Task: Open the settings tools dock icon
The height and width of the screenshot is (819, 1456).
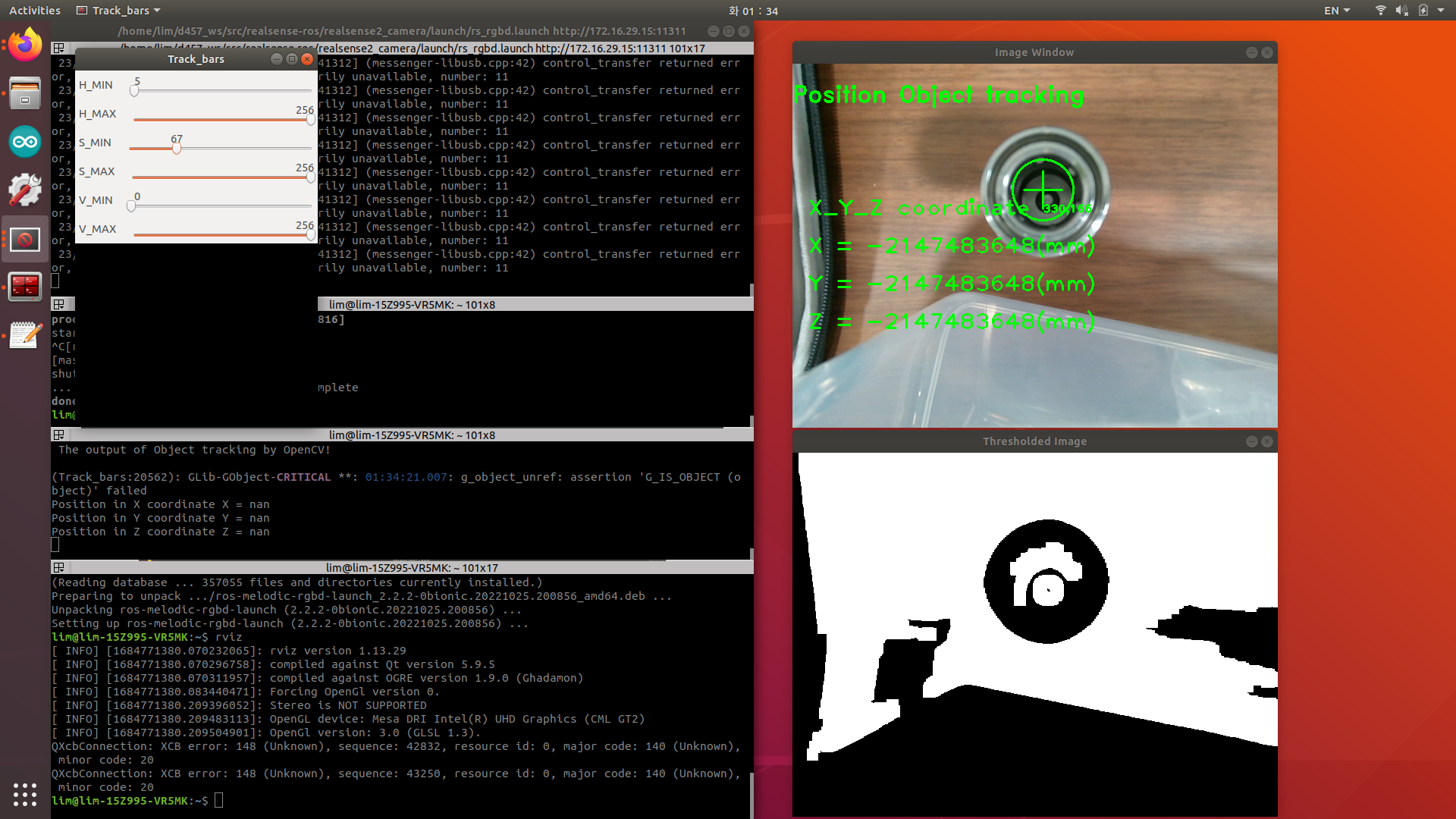Action: 25,190
